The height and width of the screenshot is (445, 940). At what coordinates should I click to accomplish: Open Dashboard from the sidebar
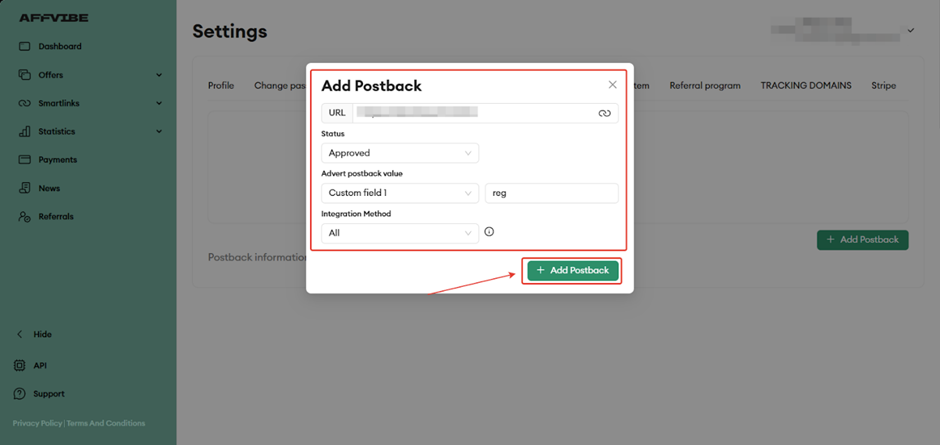59,46
